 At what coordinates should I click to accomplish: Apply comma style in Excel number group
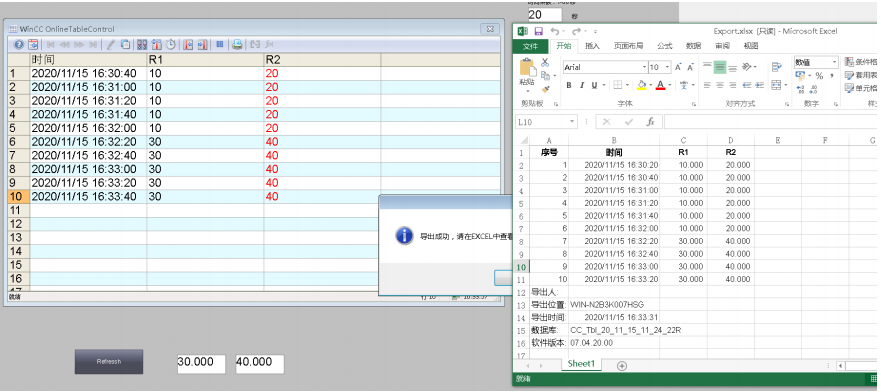[x=832, y=75]
